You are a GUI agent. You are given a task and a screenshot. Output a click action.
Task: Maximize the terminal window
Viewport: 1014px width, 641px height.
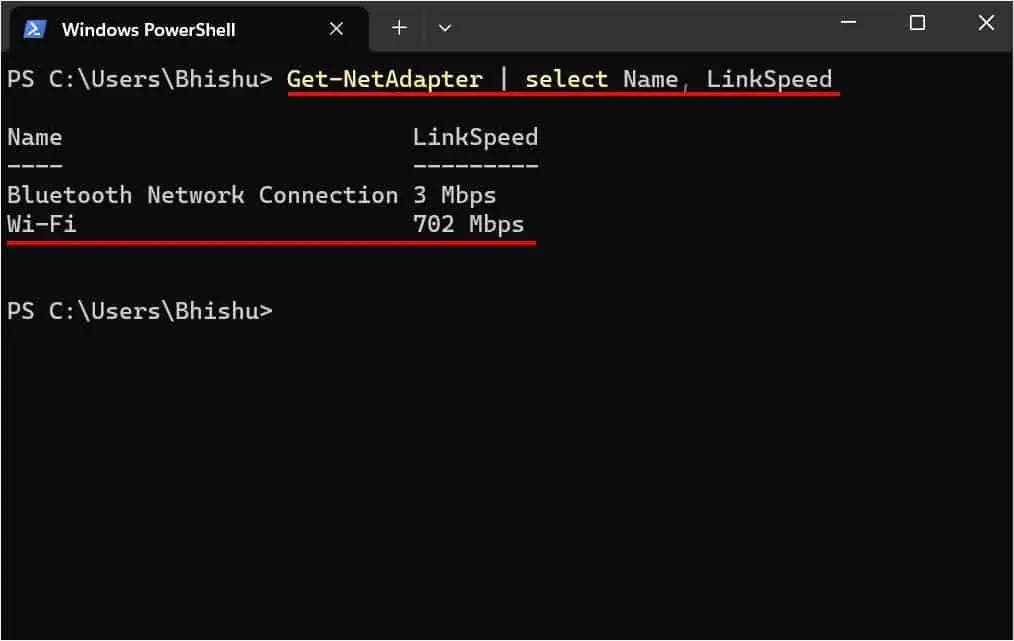(917, 22)
